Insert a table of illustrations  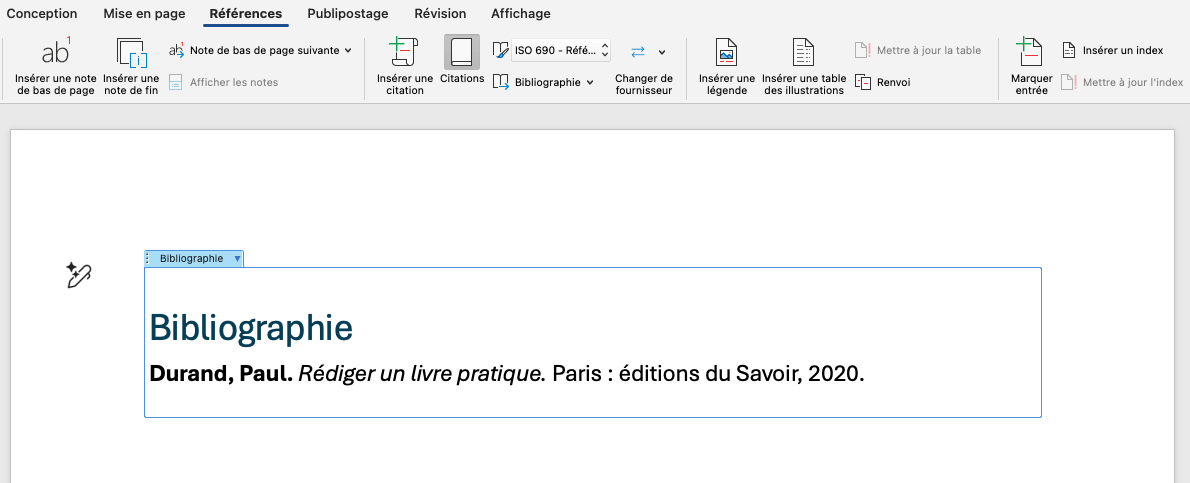[x=803, y=53]
